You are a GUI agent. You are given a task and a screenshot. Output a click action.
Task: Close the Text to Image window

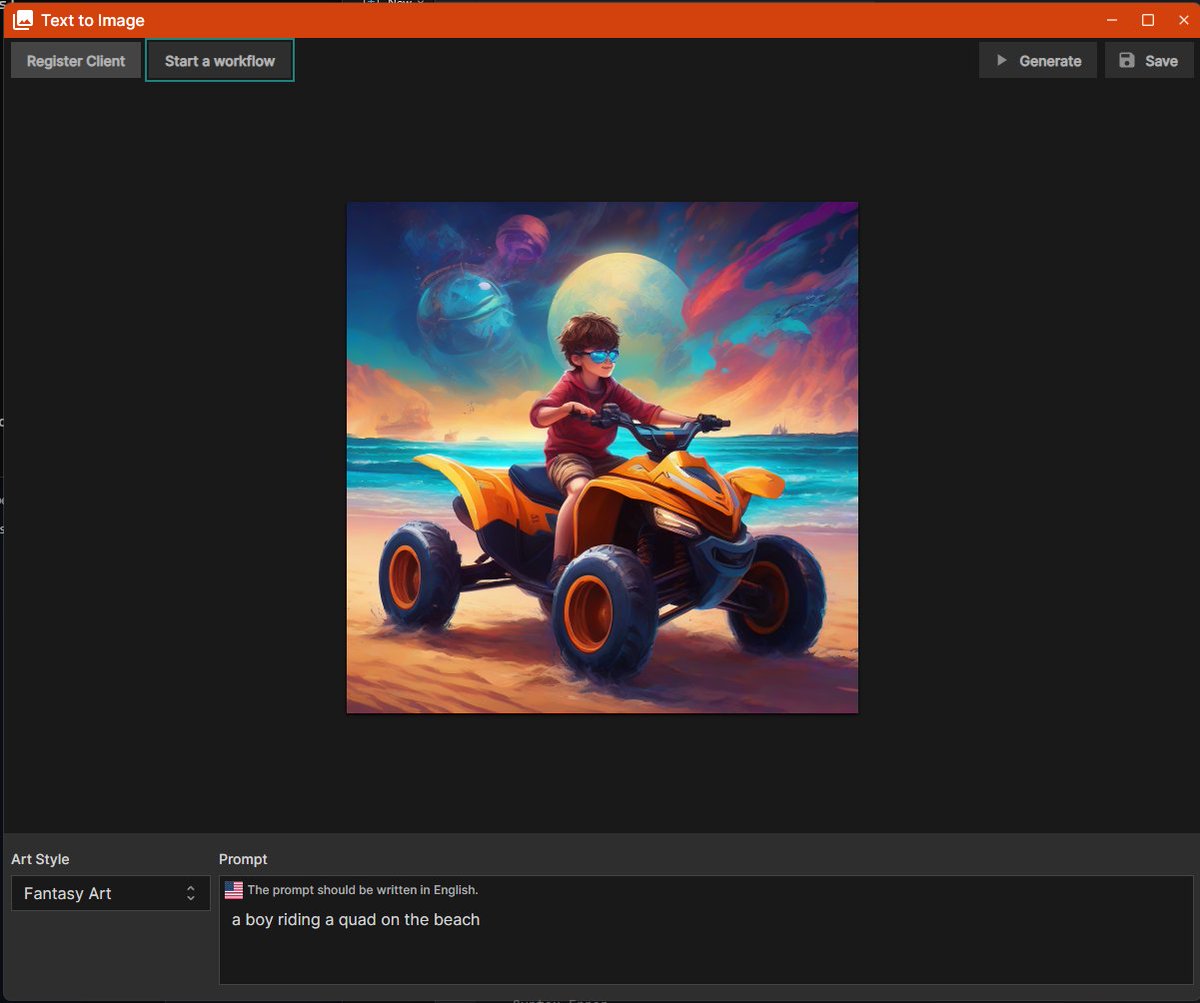1184,20
